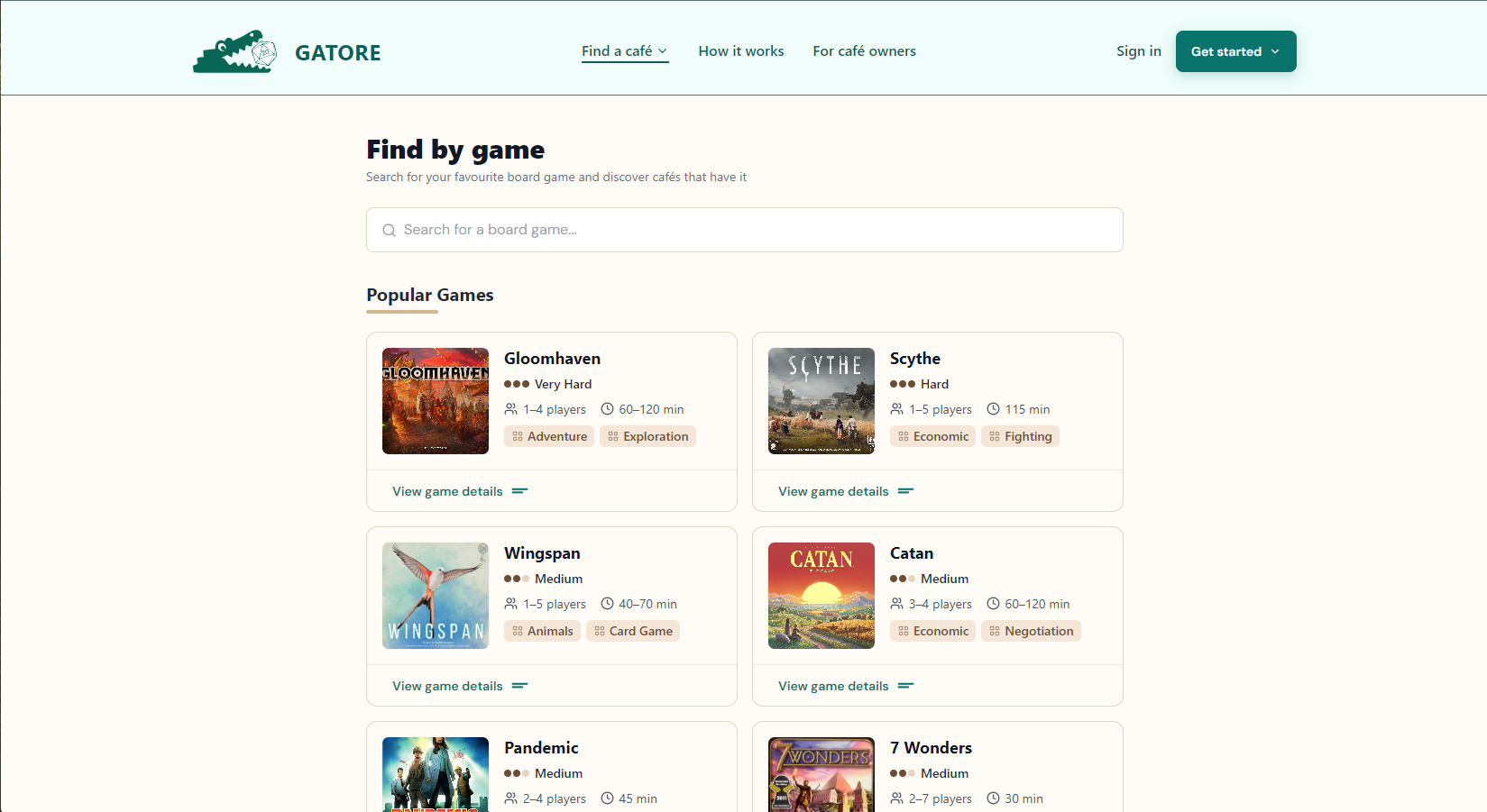This screenshot has width=1487, height=812.
Task: Open the Catan cover thumbnail
Action: coord(822,596)
